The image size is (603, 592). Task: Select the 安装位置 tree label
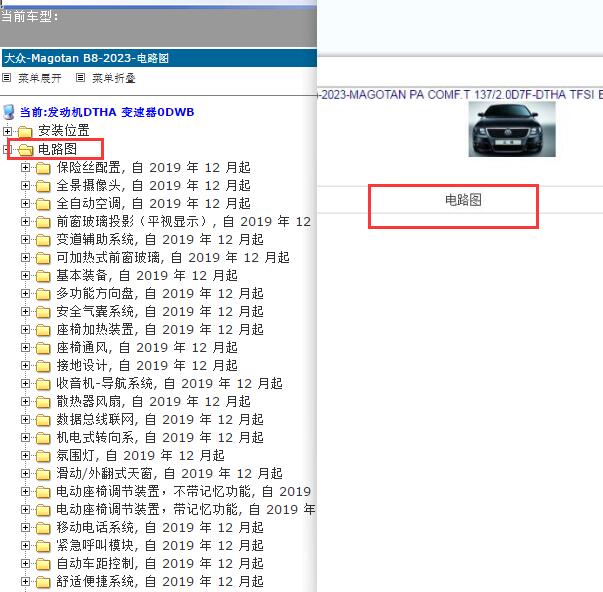[x=63, y=131]
